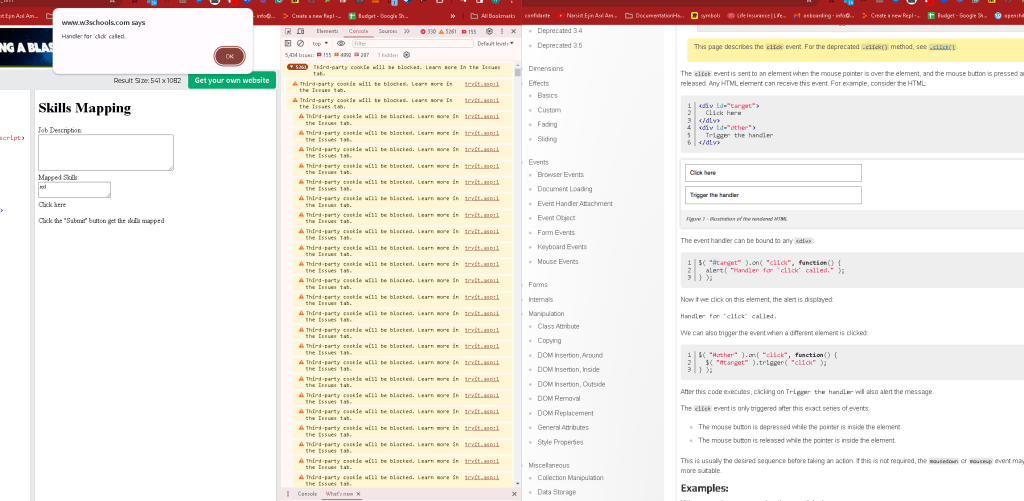Open the Manipulation category in jQuery sidebar
The height and width of the screenshot is (501, 1024).
coord(546,314)
